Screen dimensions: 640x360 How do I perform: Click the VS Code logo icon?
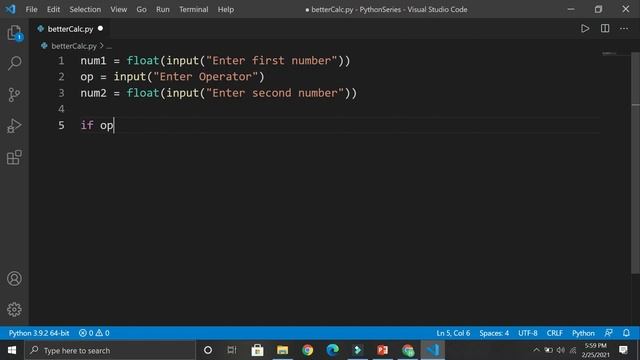click(11, 9)
